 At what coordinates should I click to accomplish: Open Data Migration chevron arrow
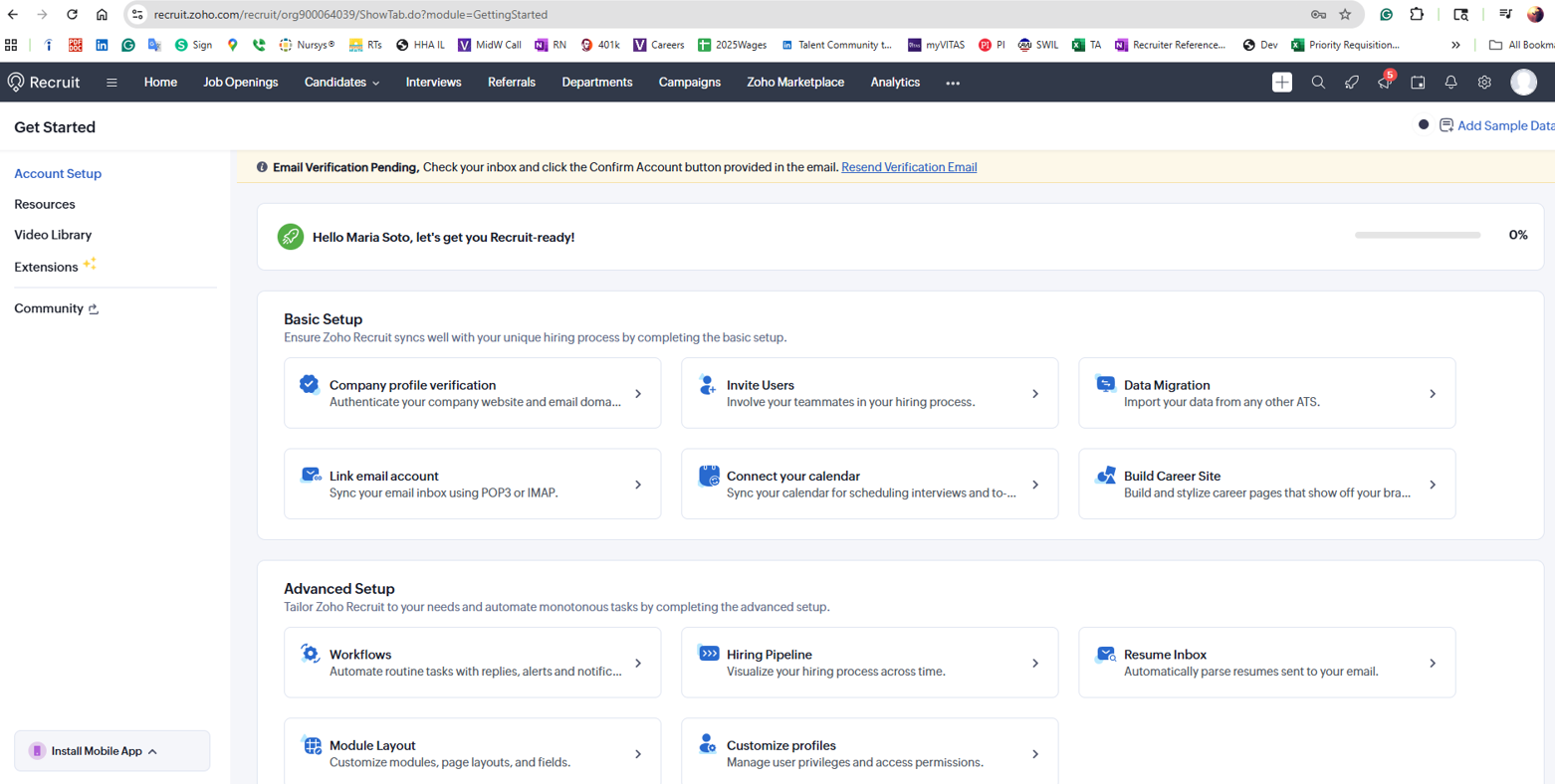(x=1433, y=394)
